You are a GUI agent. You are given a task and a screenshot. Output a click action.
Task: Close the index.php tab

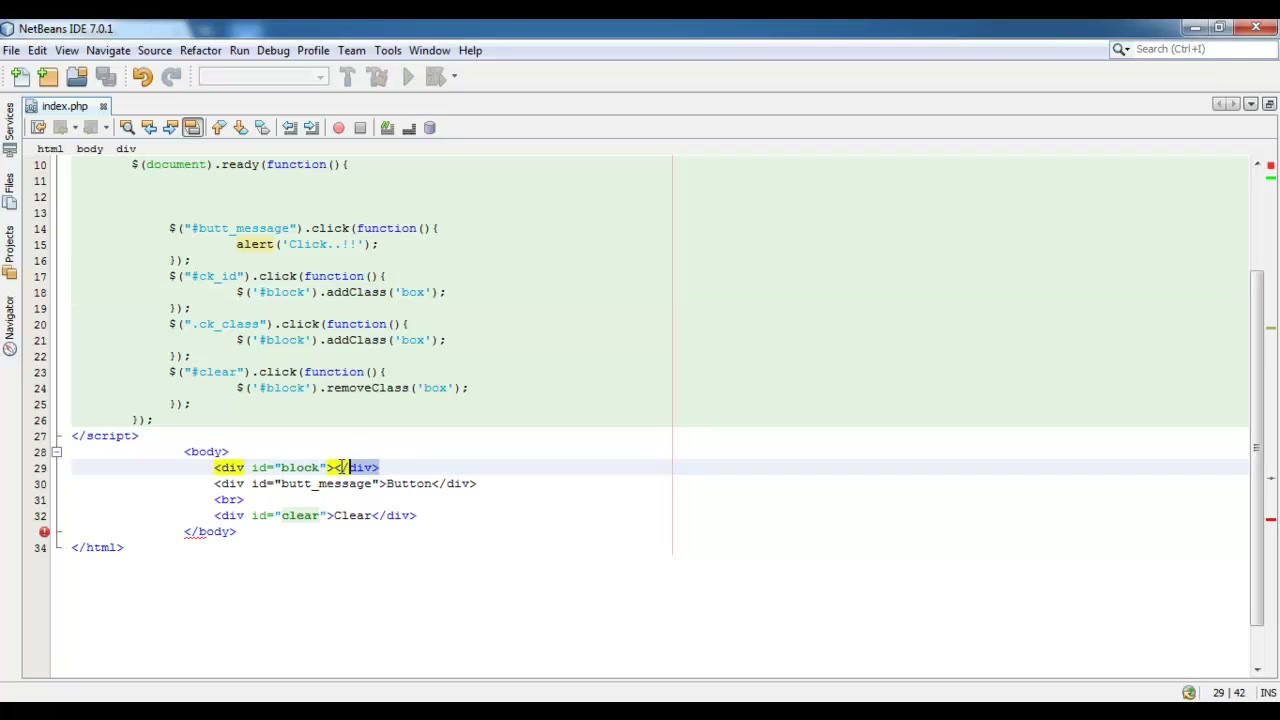[103, 106]
